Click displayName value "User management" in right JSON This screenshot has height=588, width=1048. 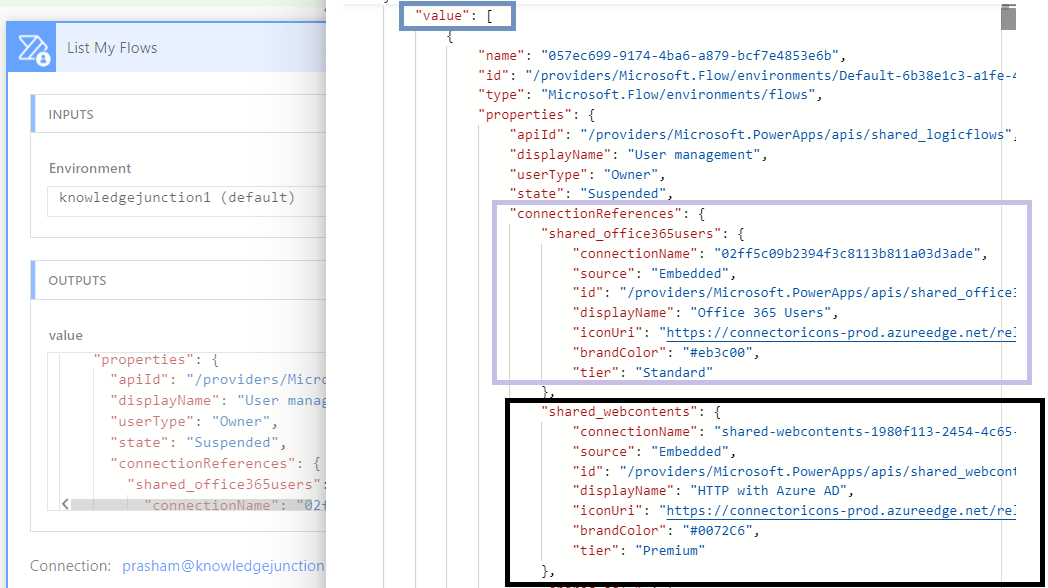pyautogui.click(x=694, y=155)
